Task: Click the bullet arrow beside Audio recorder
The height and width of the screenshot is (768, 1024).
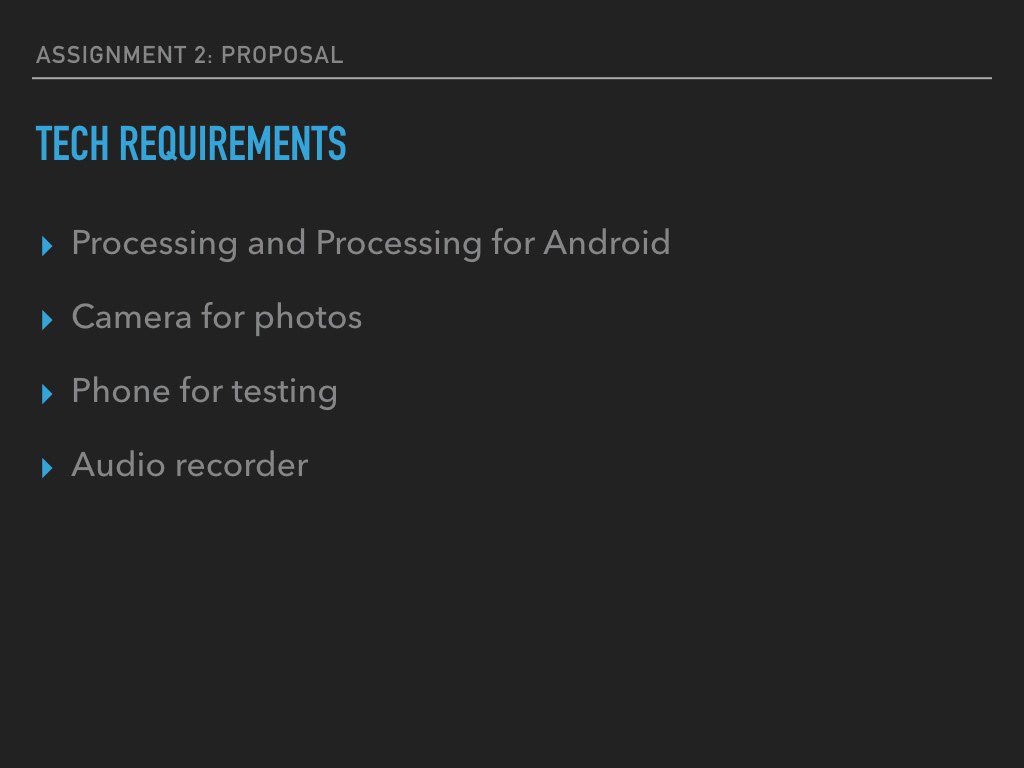Action: coord(46,468)
